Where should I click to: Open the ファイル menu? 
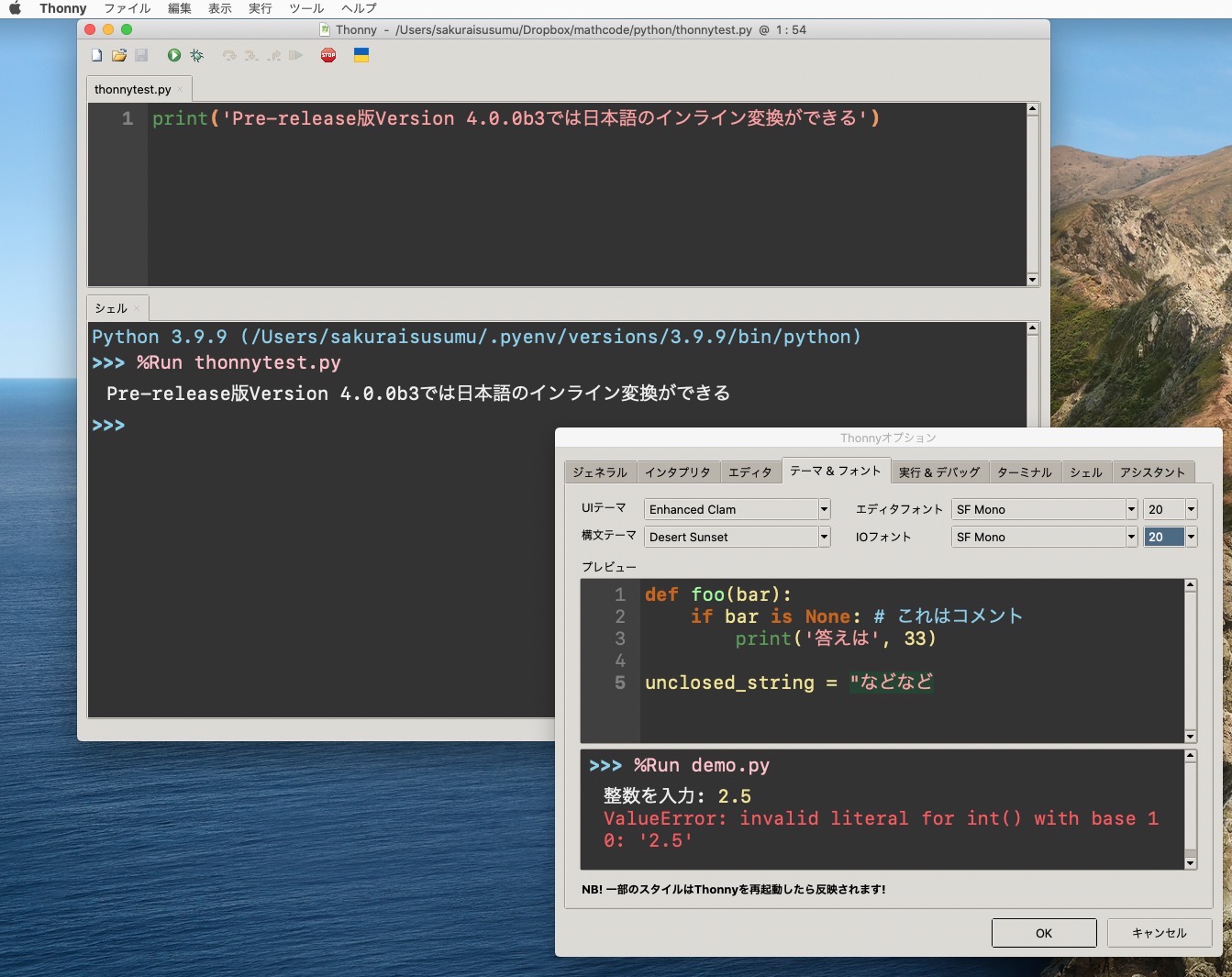127,8
